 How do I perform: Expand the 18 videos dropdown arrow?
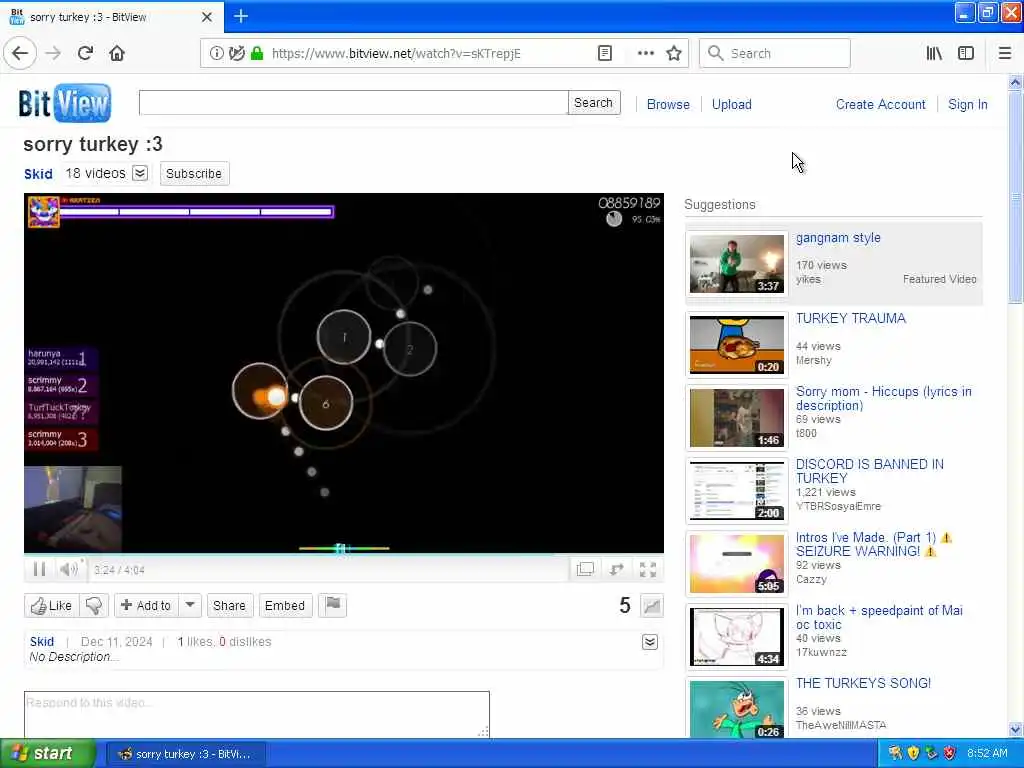tap(140, 173)
